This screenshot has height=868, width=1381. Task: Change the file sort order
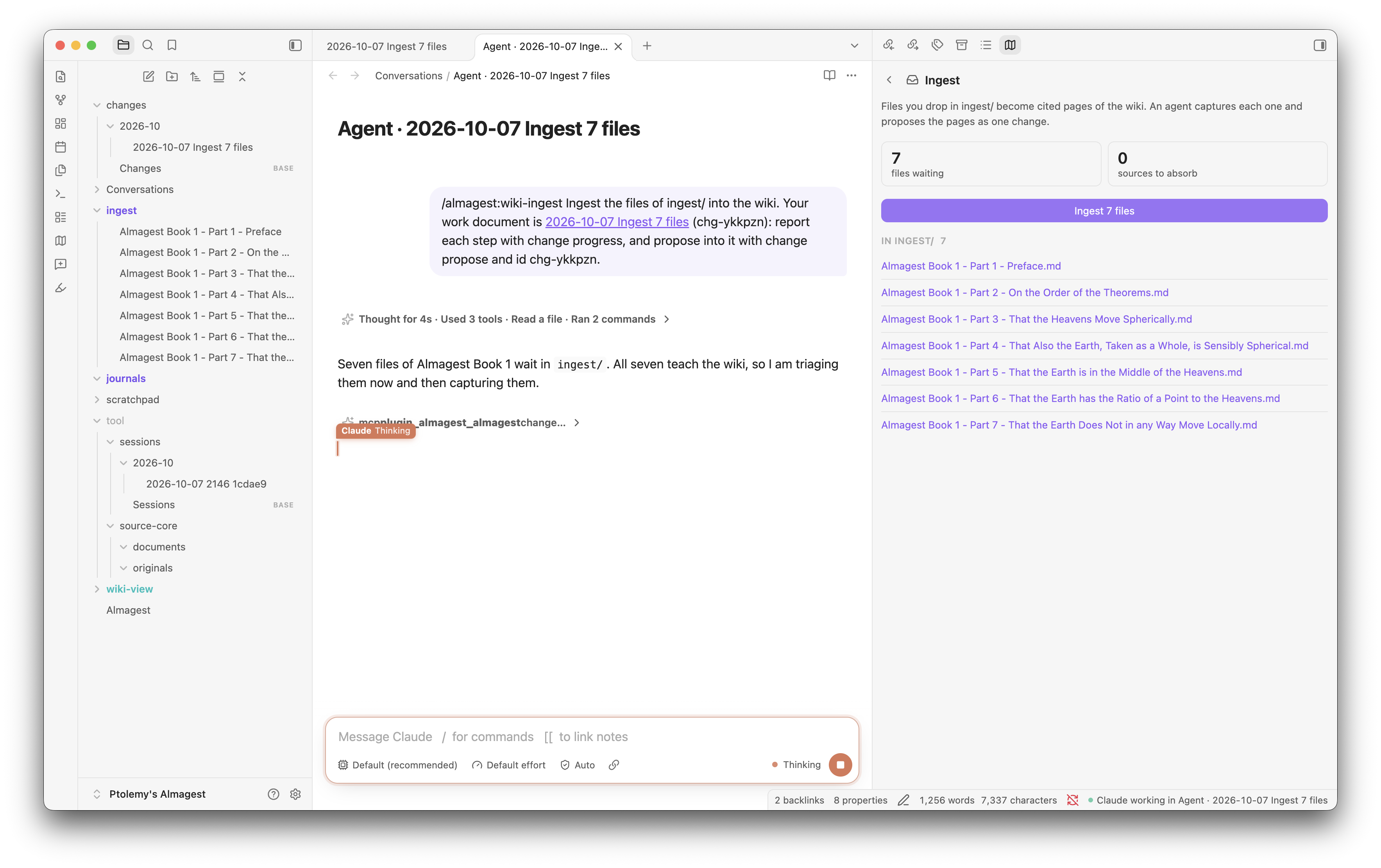[195, 76]
